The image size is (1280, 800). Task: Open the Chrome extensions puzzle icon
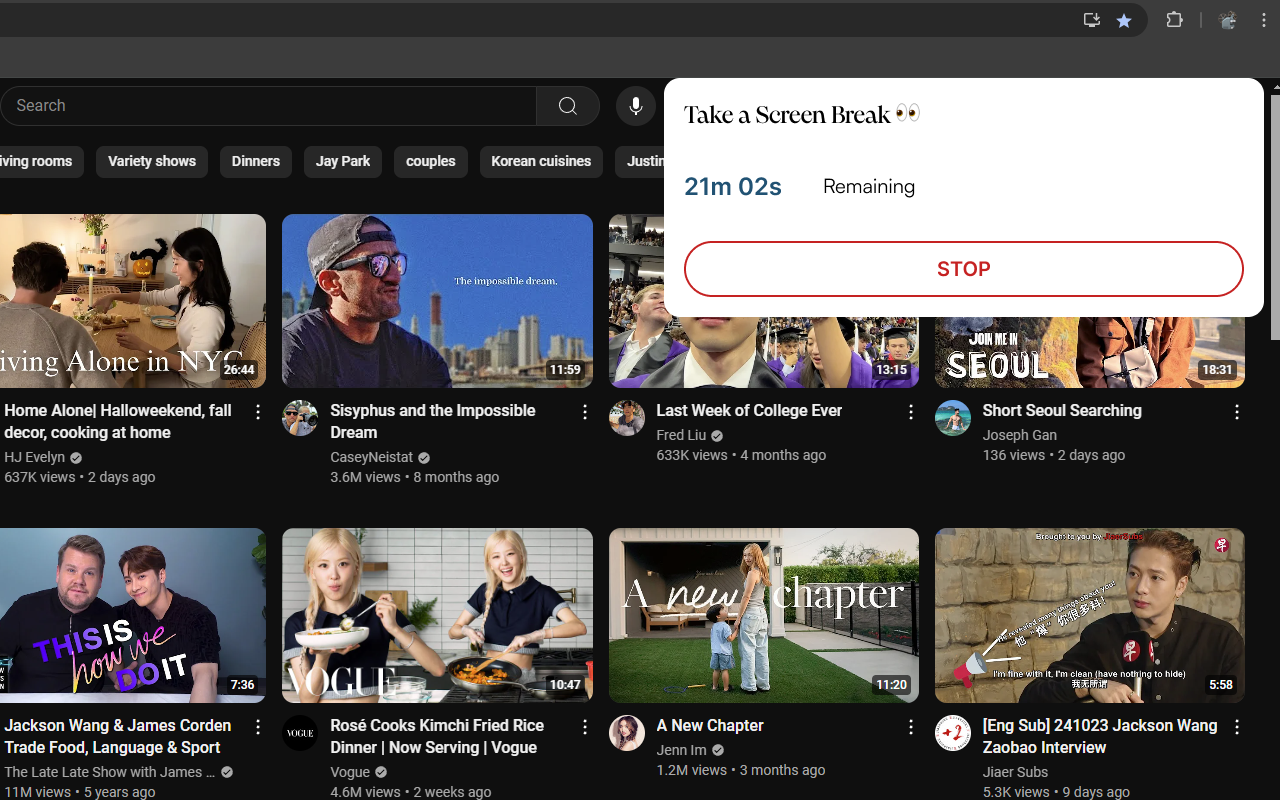coord(1175,20)
